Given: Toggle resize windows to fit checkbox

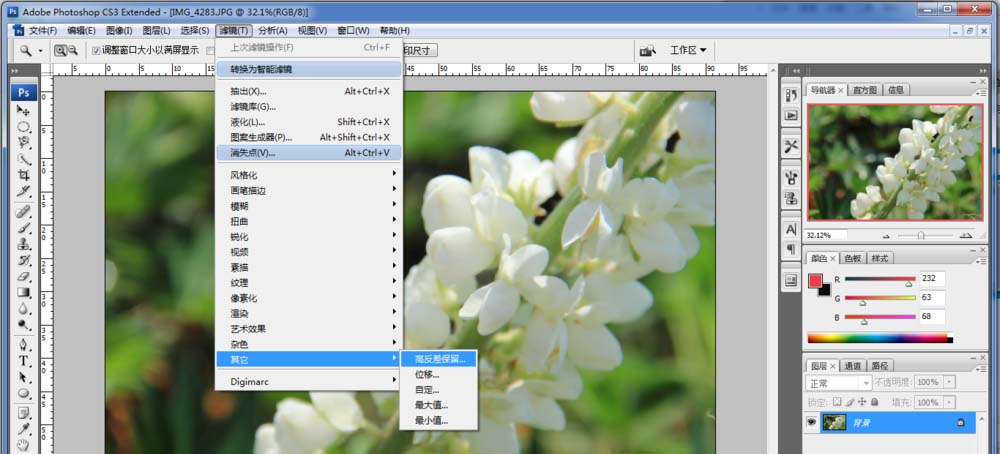Looking at the screenshot, I should [96, 50].
